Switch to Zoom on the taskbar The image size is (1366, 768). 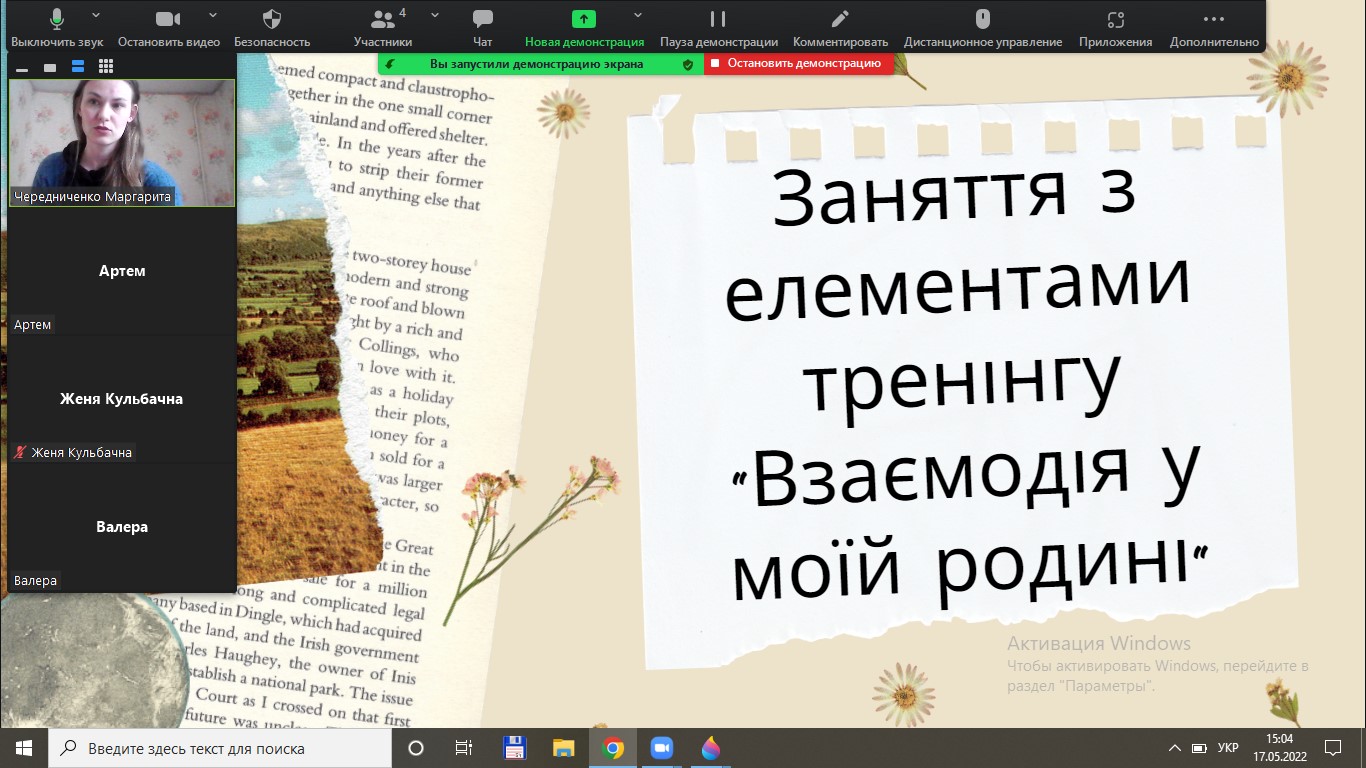point(661,748)
